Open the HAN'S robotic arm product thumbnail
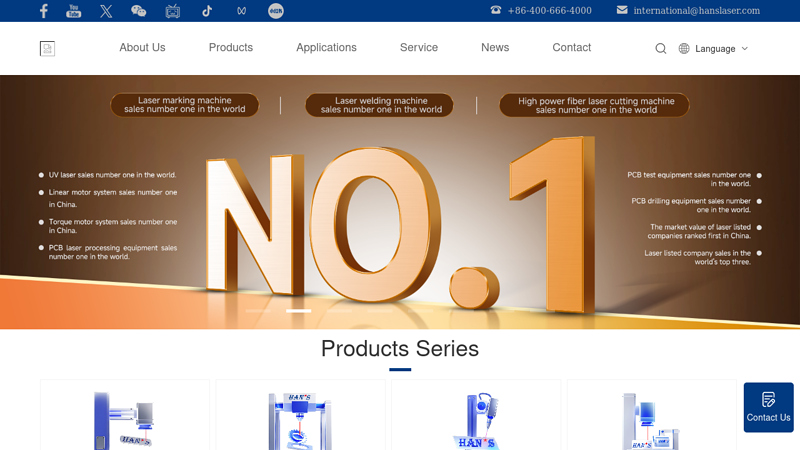The width and height of the screenshot is (800, 450). (476, 415)
